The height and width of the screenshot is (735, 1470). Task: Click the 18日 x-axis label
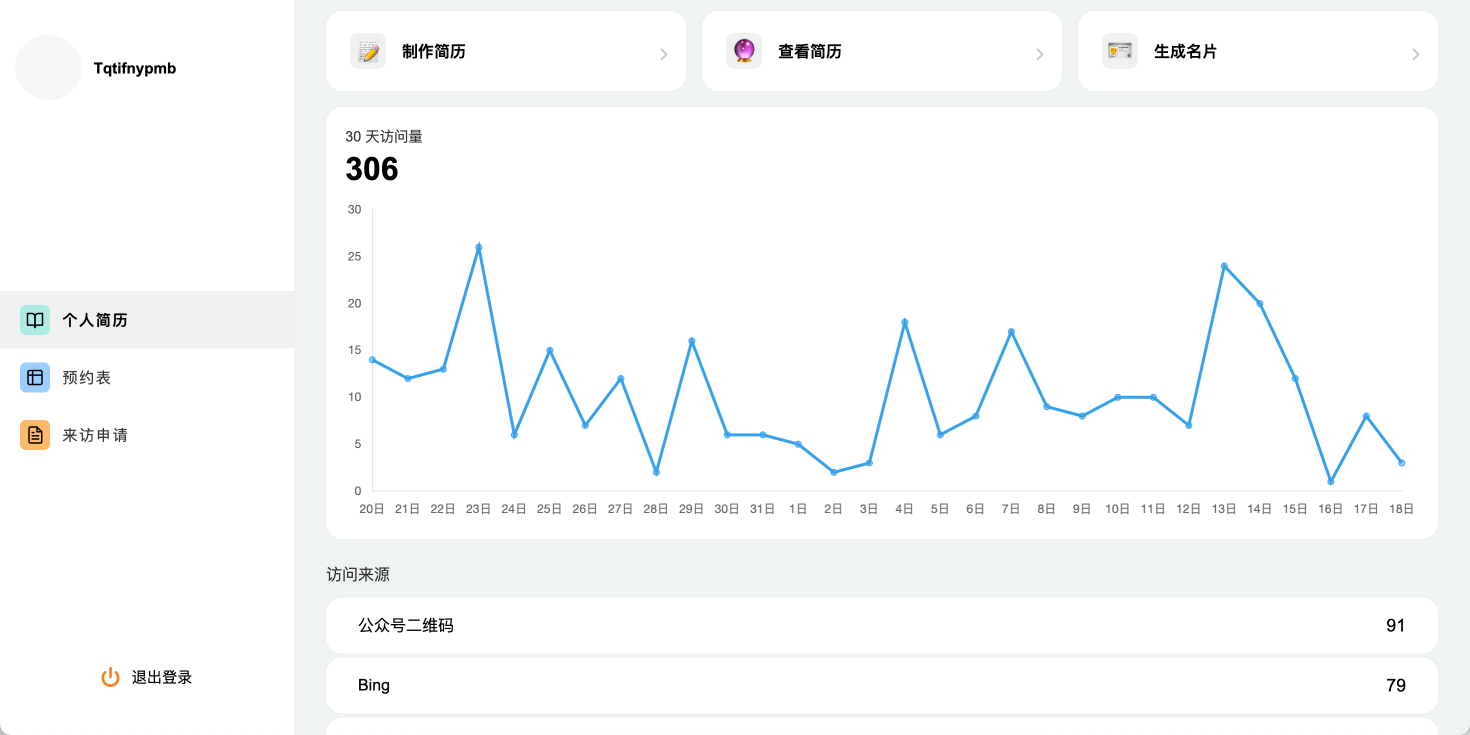(1402, 509)
